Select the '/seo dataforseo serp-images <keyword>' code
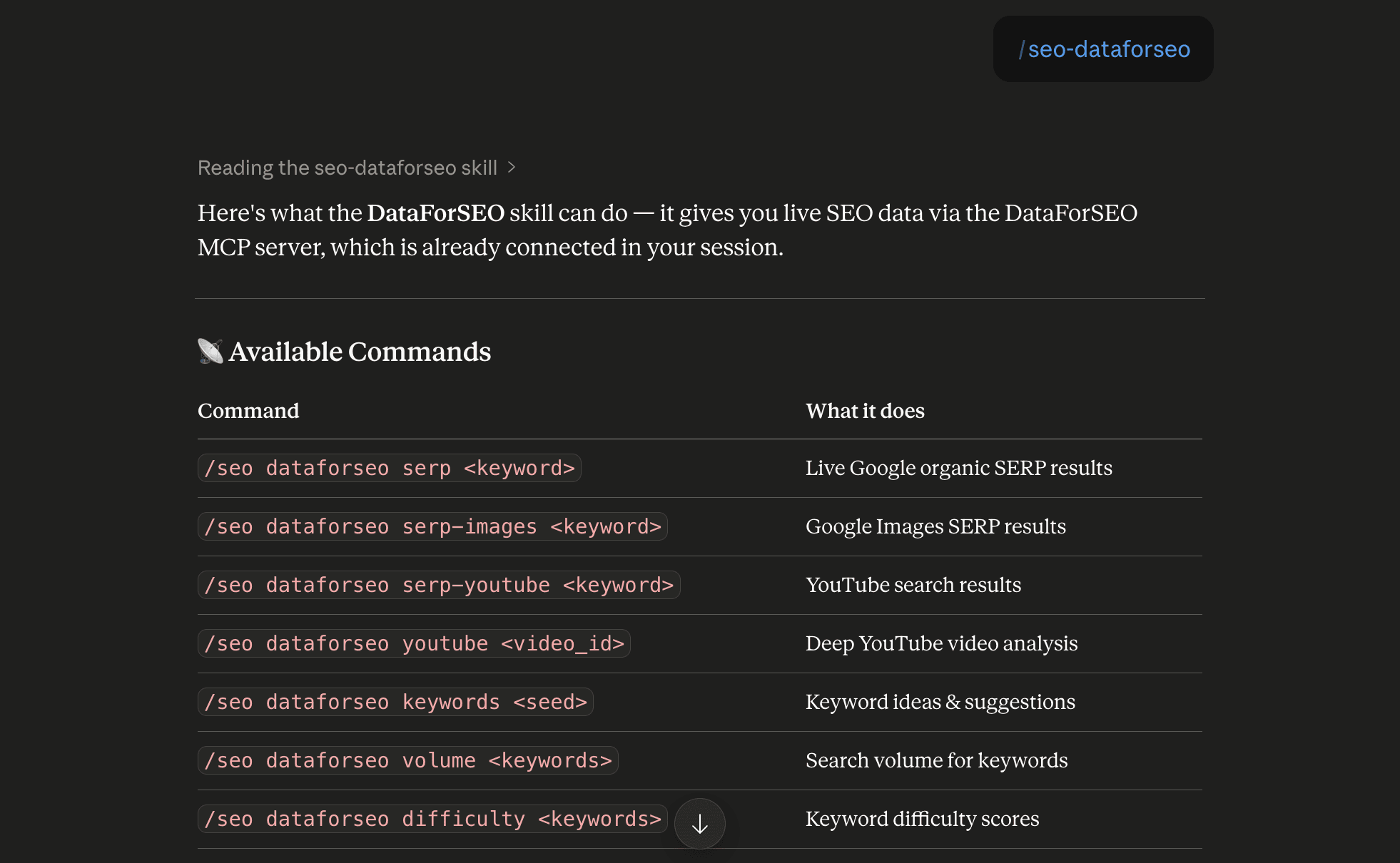This screenshot has height=863, width=1400. click(432, 526)
